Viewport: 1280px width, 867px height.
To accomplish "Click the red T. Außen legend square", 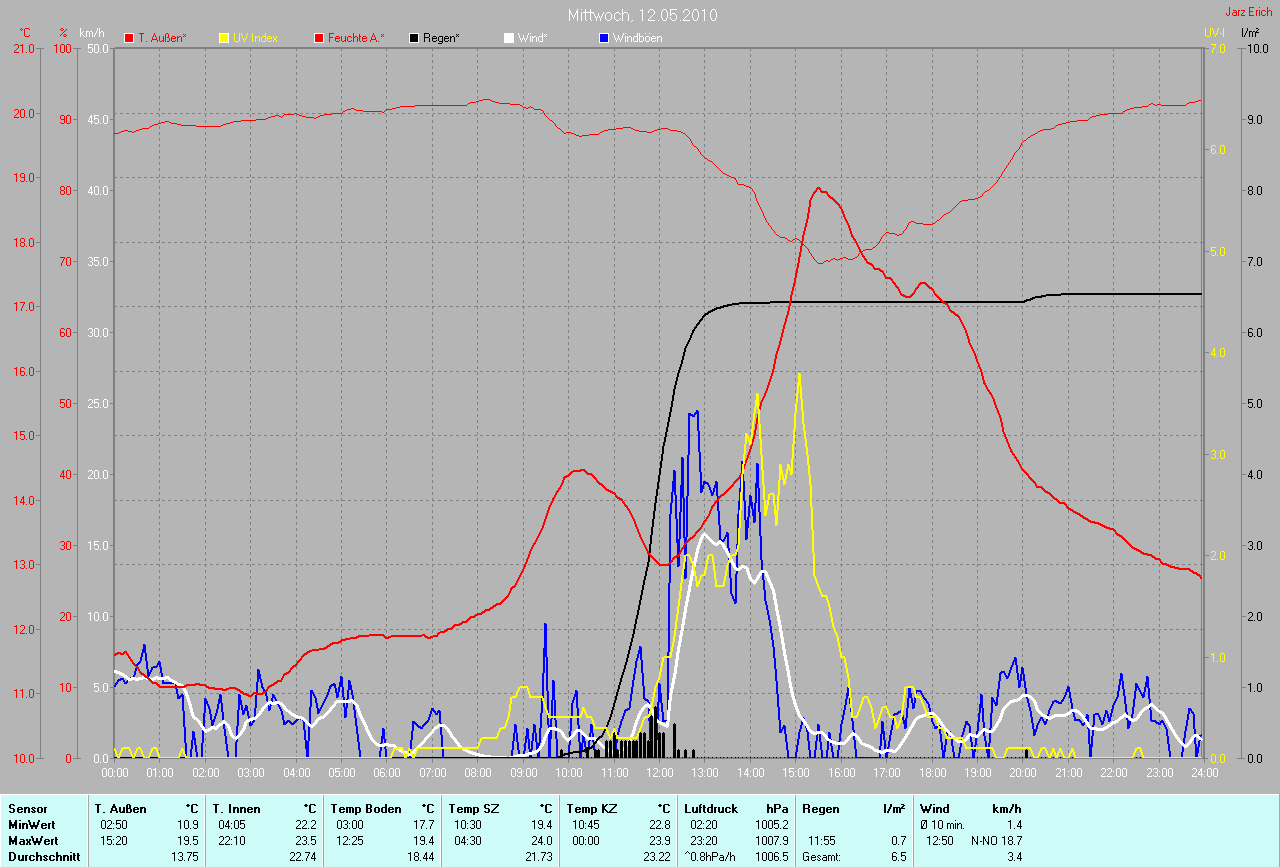I will click(x=129, y=38).
